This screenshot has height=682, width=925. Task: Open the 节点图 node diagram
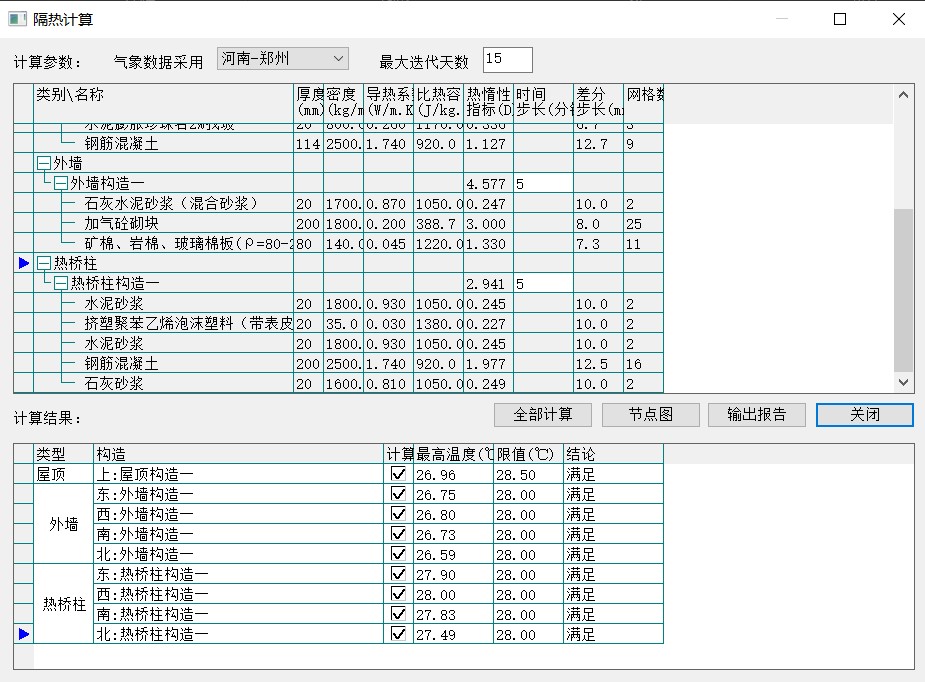[x=650, y=414]
